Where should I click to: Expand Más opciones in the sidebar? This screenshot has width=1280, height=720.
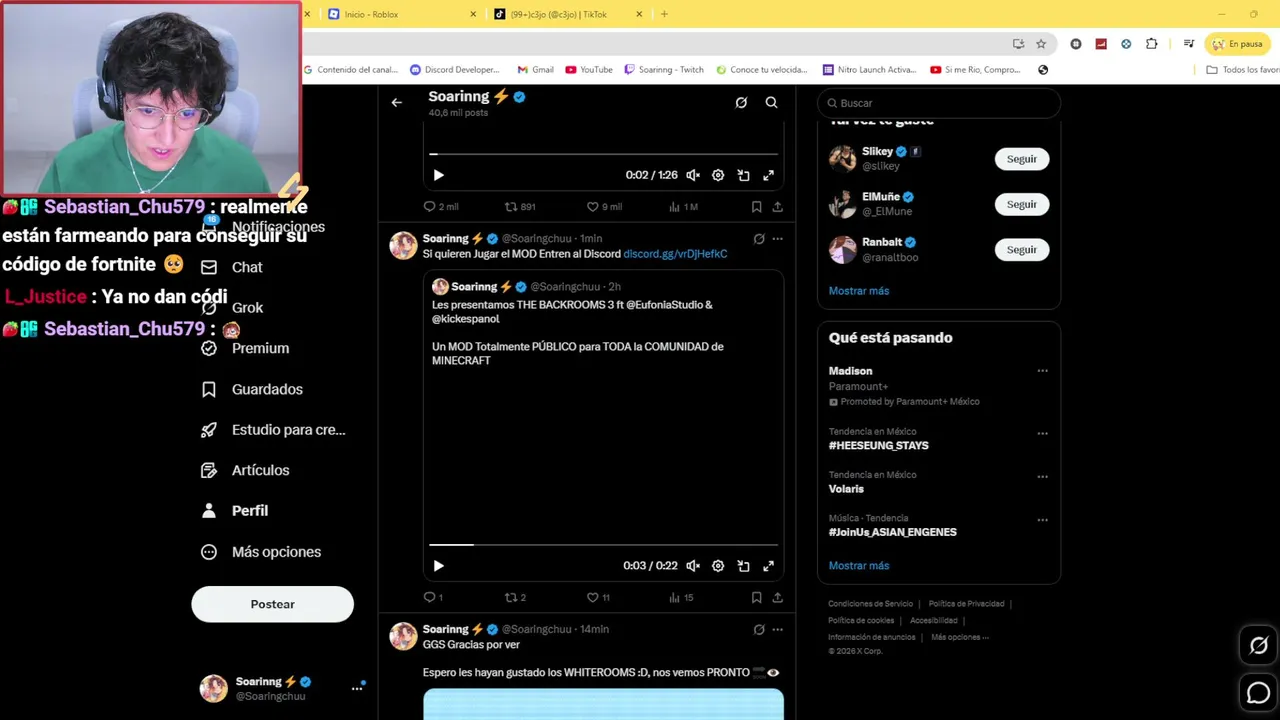tap(261, 552)
